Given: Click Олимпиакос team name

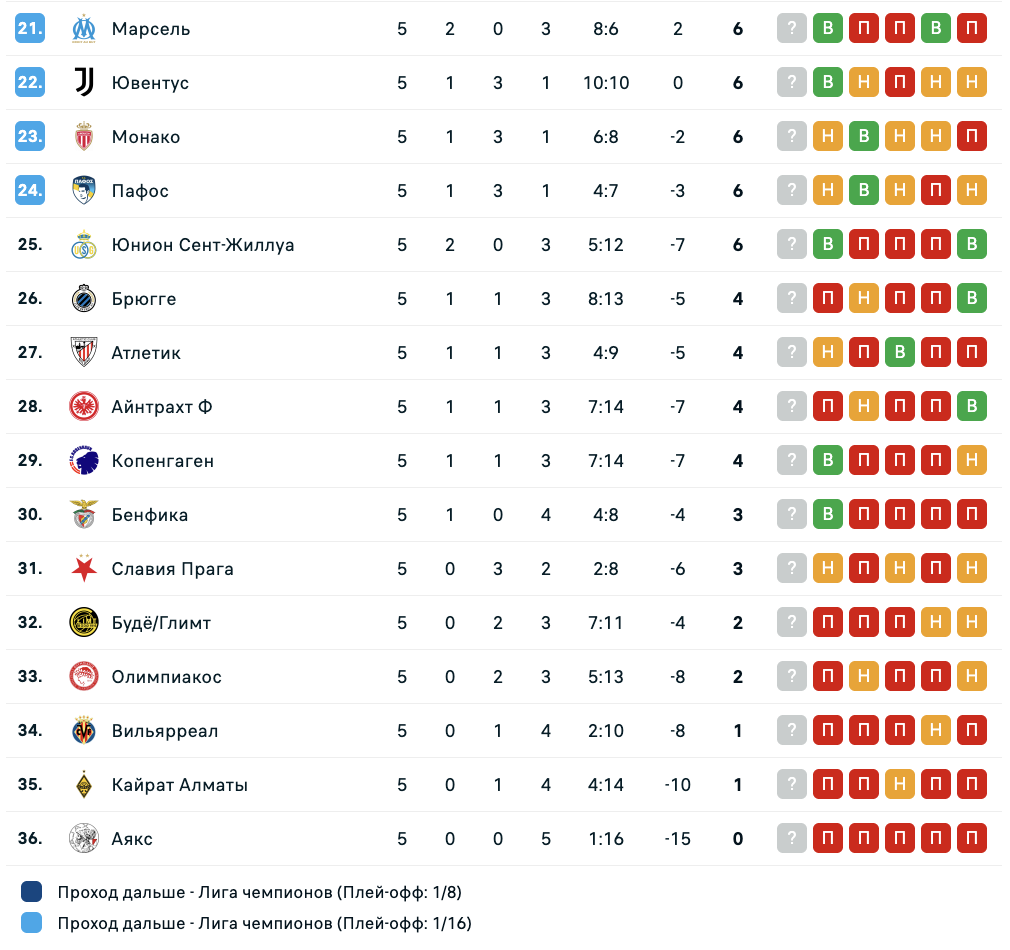Looking at the screenshot, I should (167, 677).
